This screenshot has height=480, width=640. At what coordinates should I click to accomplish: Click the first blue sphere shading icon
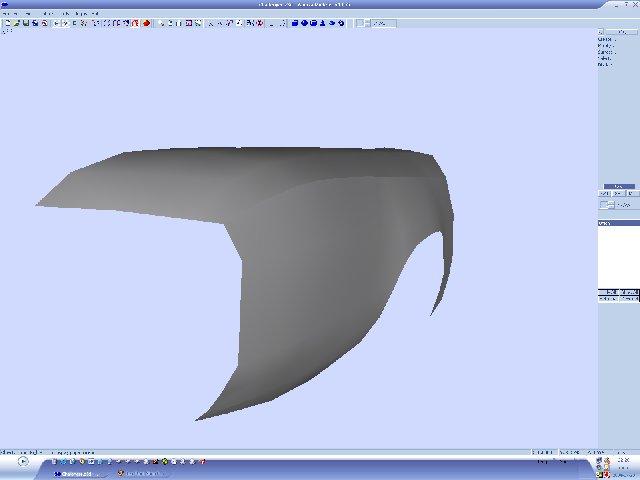point(295,22)
